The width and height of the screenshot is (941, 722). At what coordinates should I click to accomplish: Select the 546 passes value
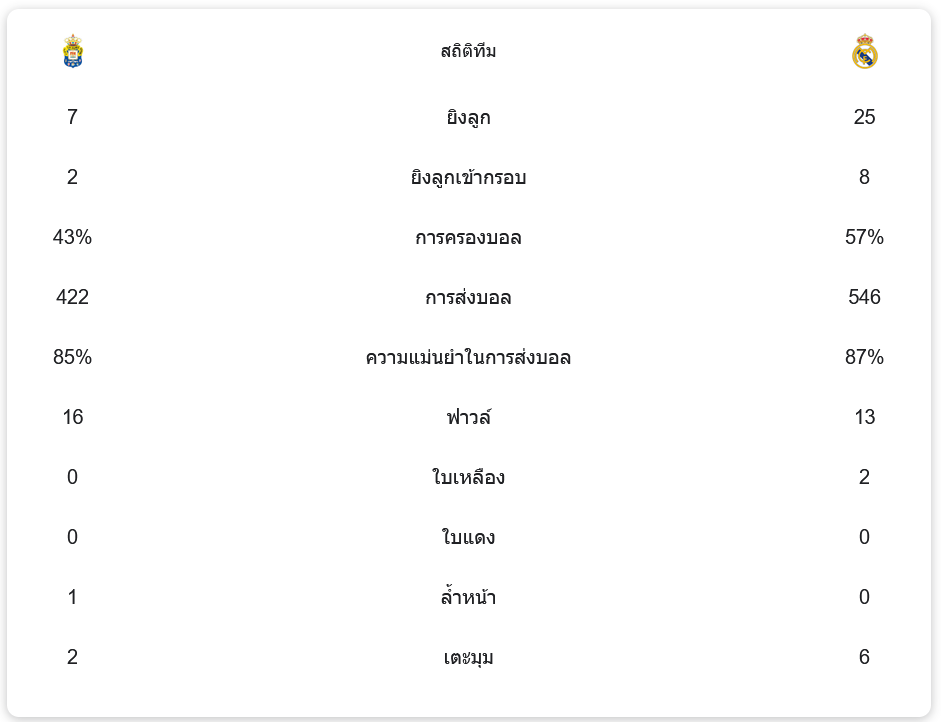864,296
